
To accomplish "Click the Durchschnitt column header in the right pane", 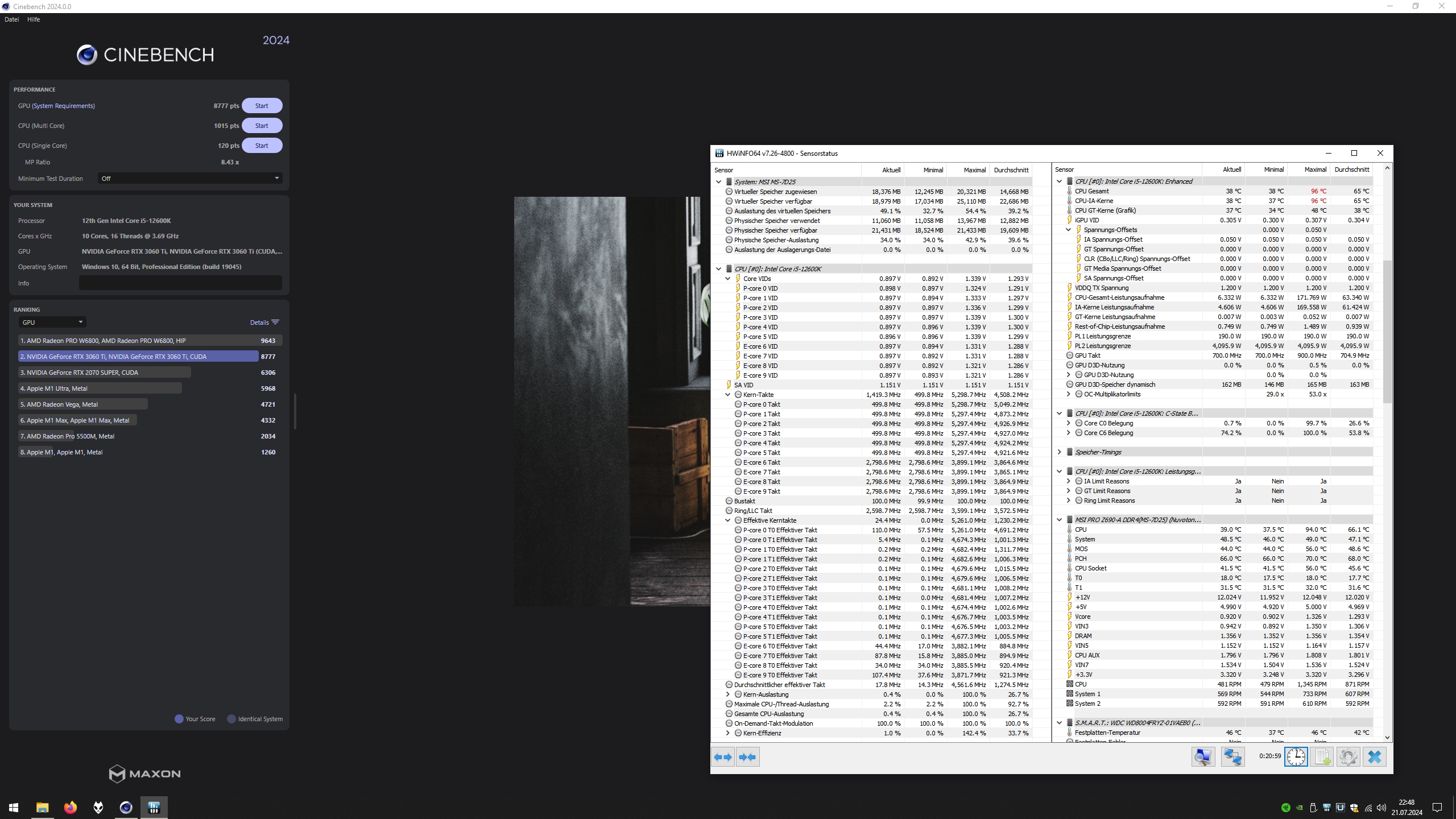I will [x=1351, y=169].
